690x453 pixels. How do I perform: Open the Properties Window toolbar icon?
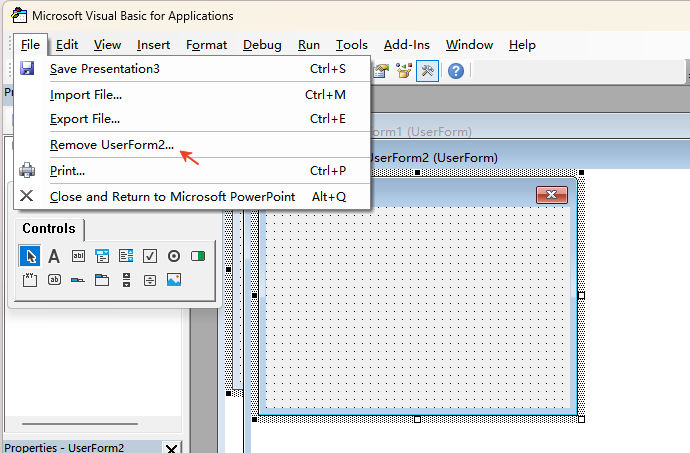[x=381, y=70]
